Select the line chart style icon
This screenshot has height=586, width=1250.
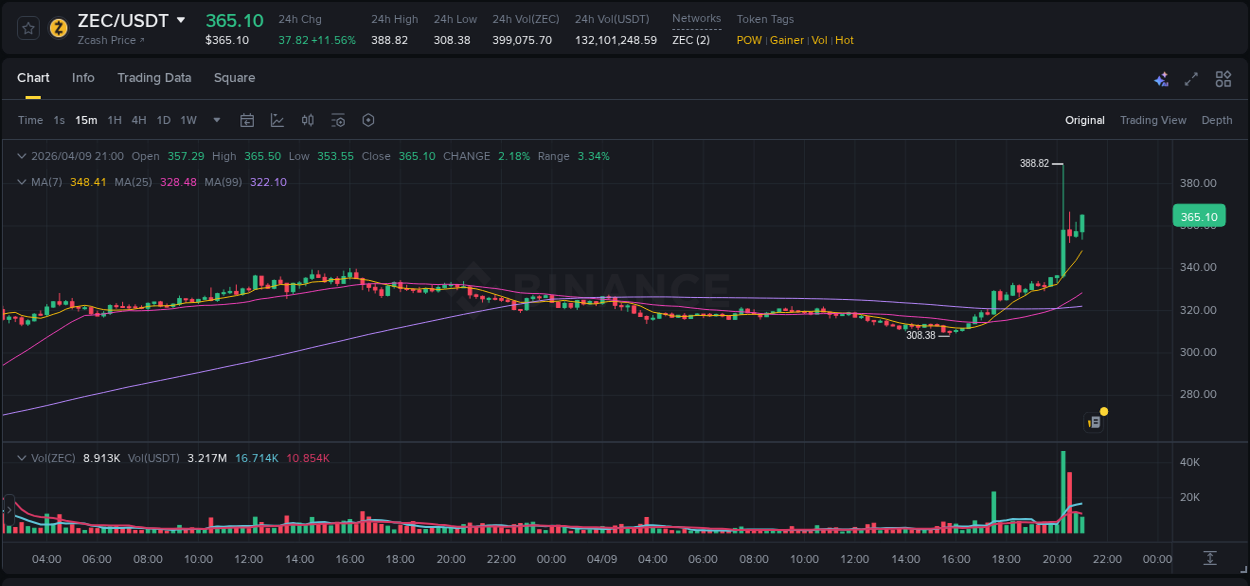[x=277, y=120]
